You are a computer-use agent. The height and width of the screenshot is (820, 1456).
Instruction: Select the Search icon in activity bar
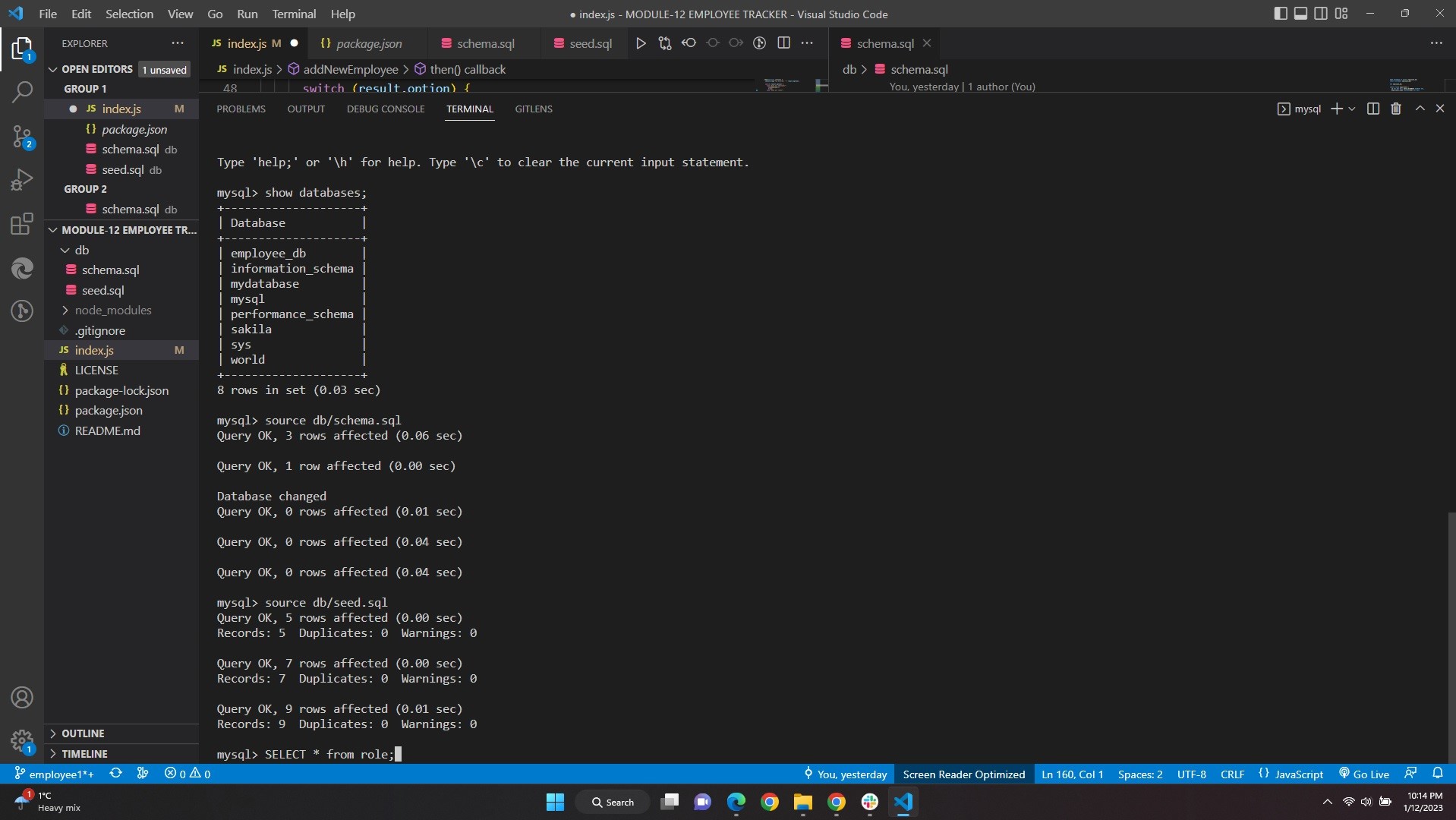23,91
